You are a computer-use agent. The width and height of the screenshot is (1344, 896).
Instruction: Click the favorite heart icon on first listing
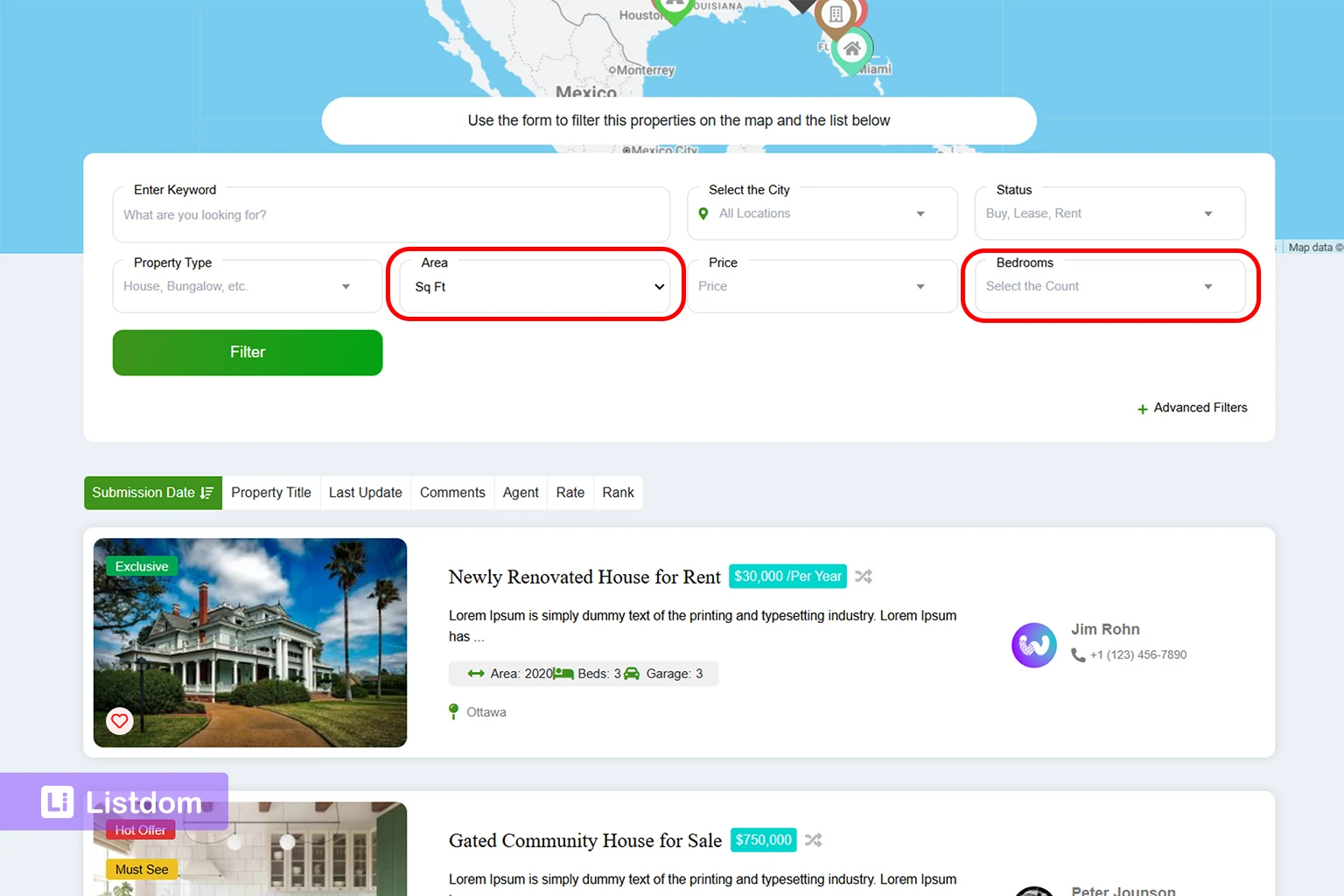point(120,721)
